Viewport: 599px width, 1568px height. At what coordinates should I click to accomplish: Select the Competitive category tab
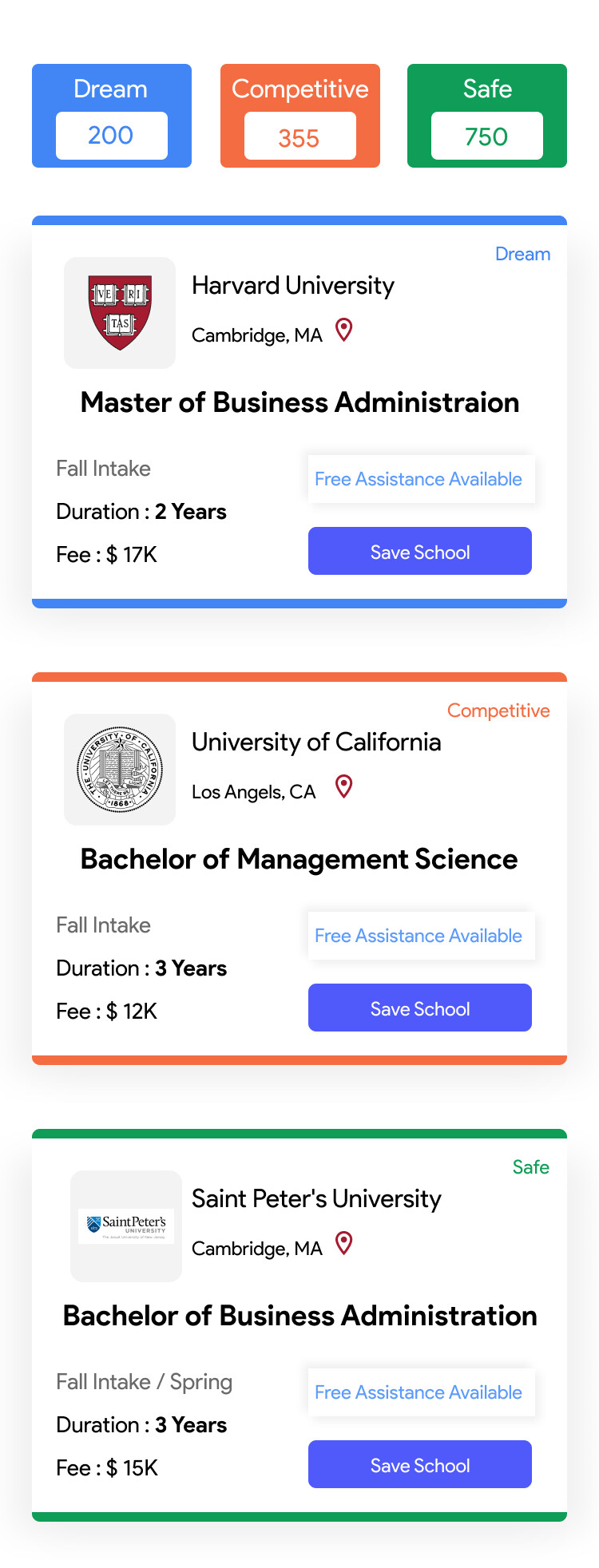(x=299, y=88)
